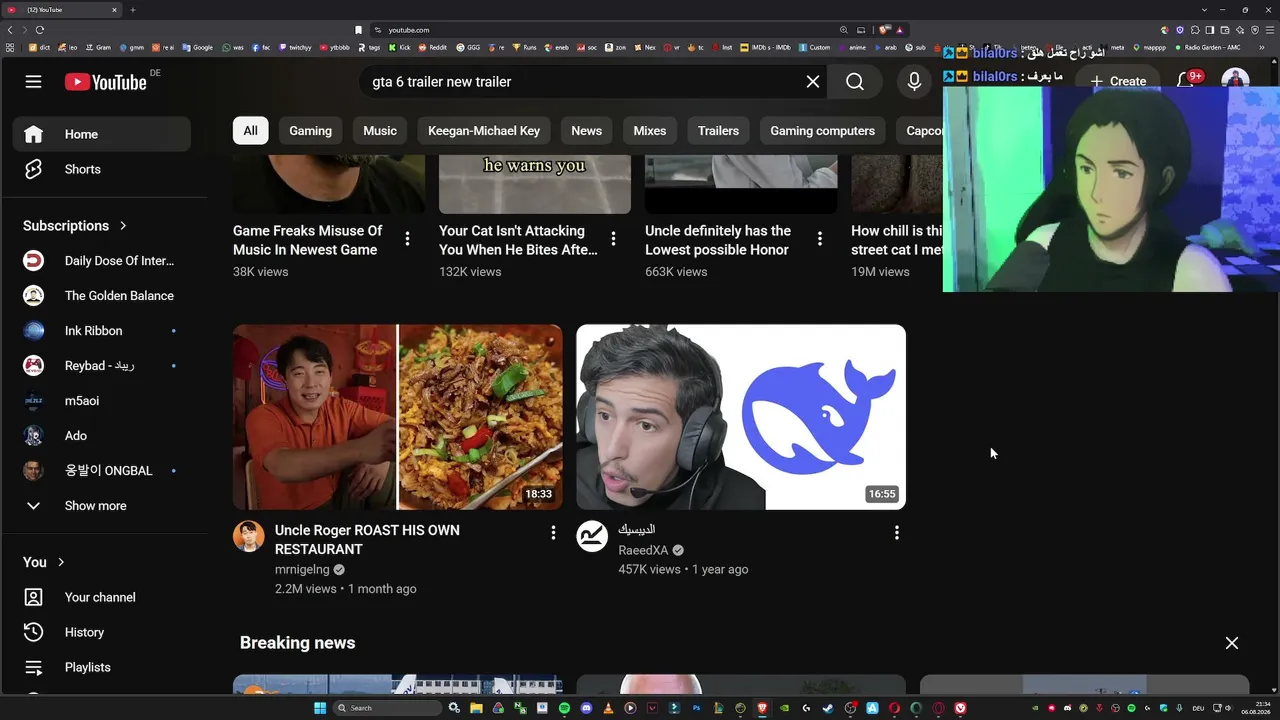Open Daily Dose Of Internet subscription

coord(102,261)
